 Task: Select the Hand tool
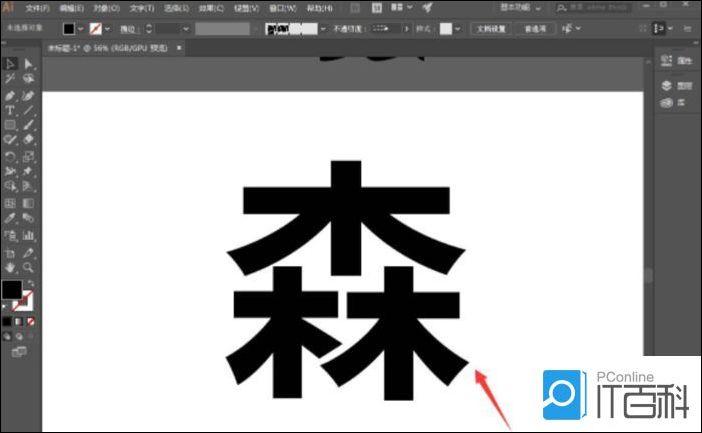coord(10,268)
